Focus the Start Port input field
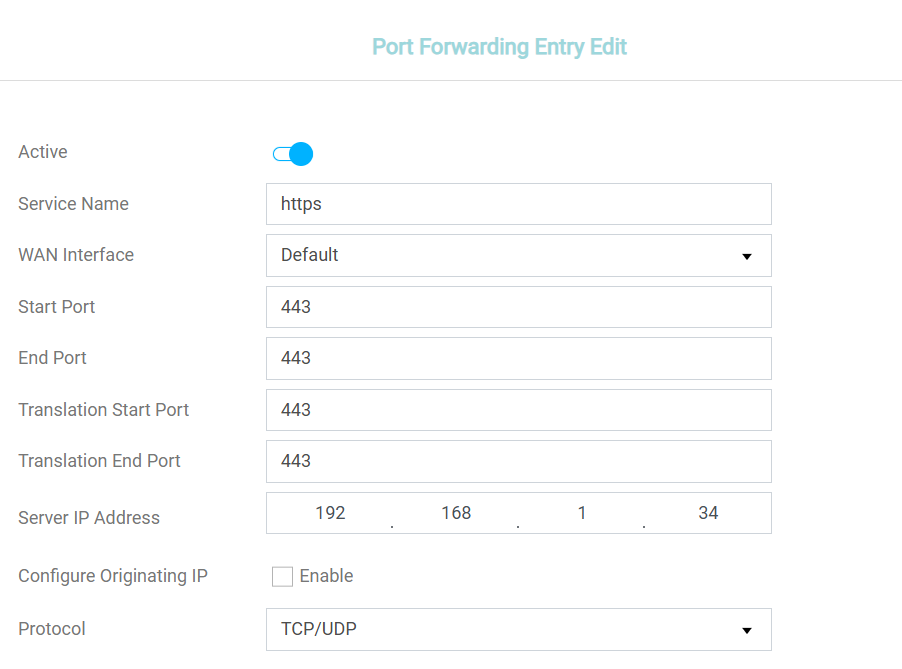This screenshot has width=902, height=669. (x=518, y=307)
